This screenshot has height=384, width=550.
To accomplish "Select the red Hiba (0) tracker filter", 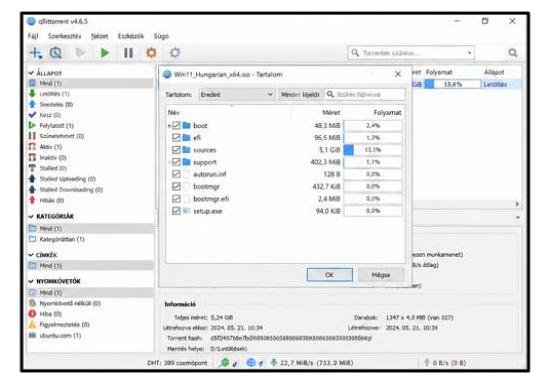I will (x=45, y=314).
